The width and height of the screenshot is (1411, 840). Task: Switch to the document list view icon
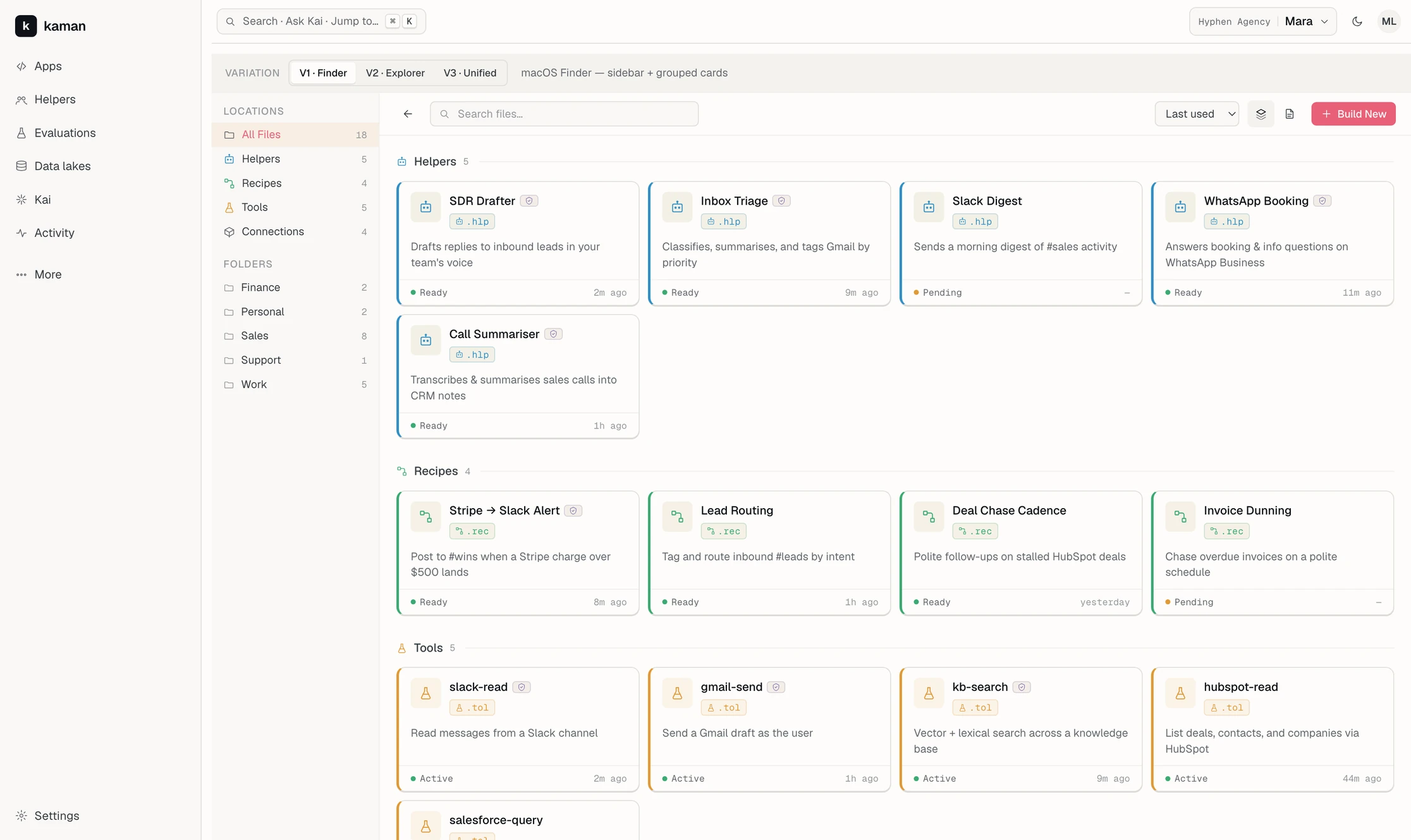coord(1290,114)
